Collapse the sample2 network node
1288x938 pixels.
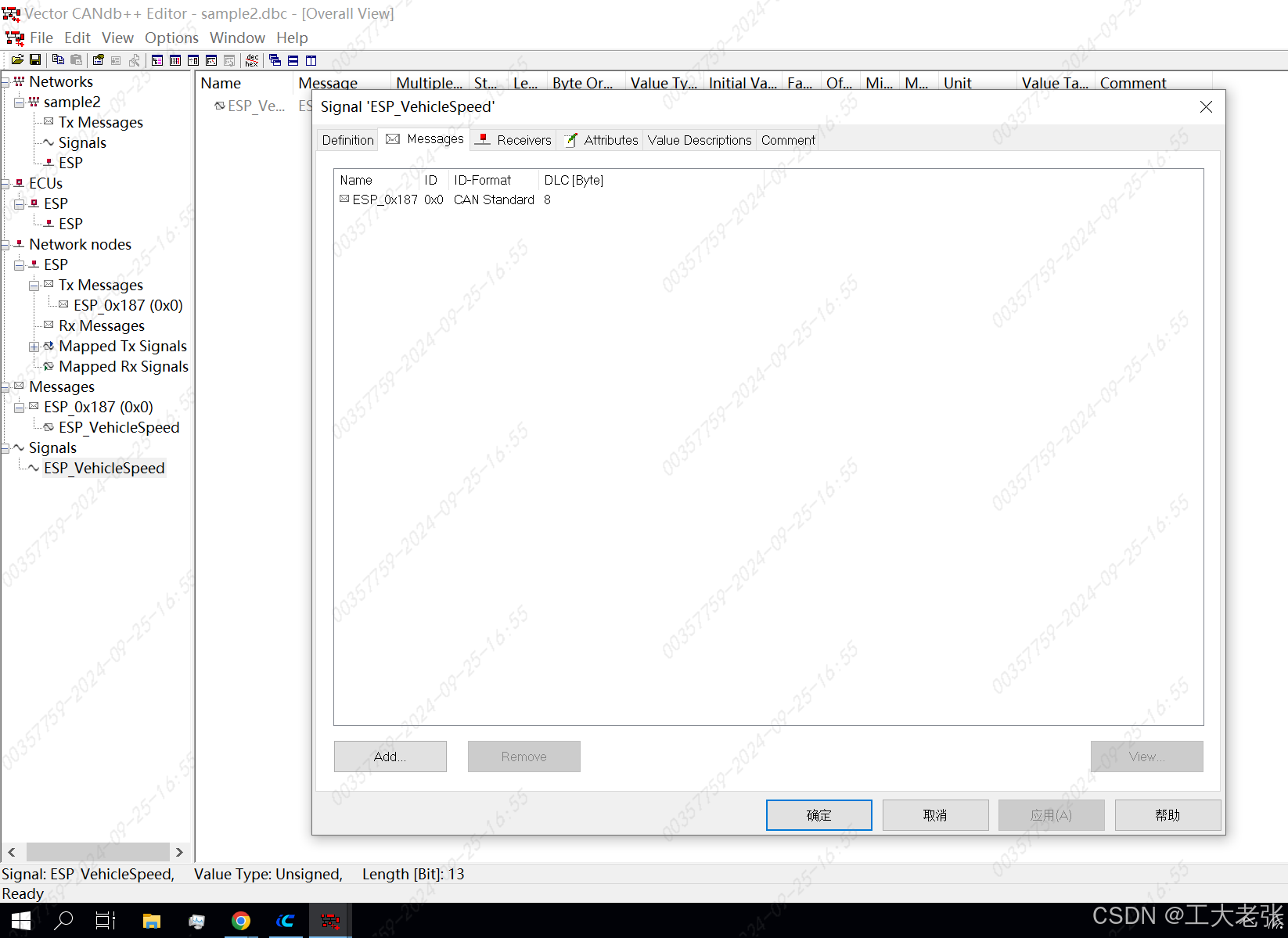[x=19, y=102]
